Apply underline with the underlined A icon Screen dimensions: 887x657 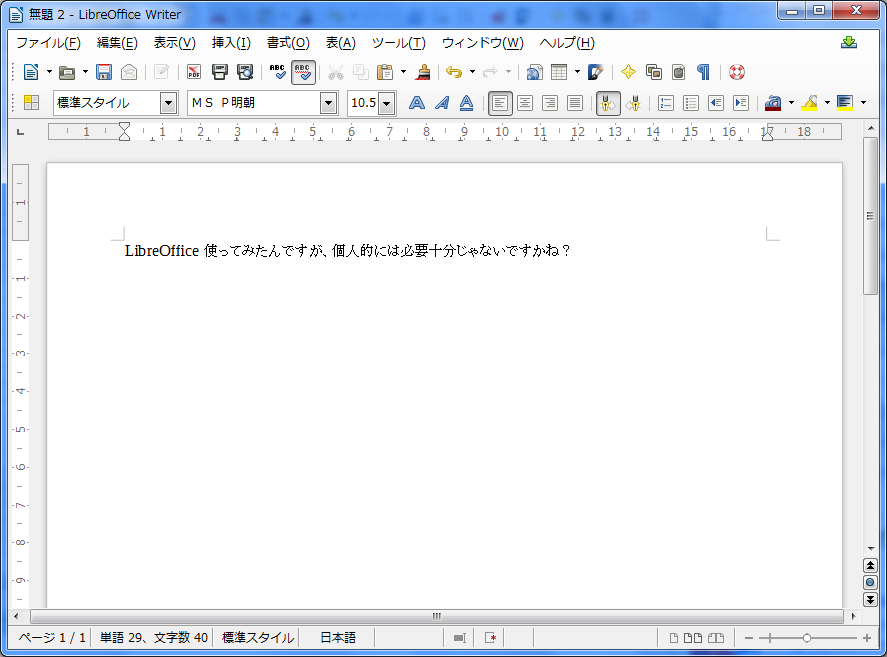coord(466,102)
